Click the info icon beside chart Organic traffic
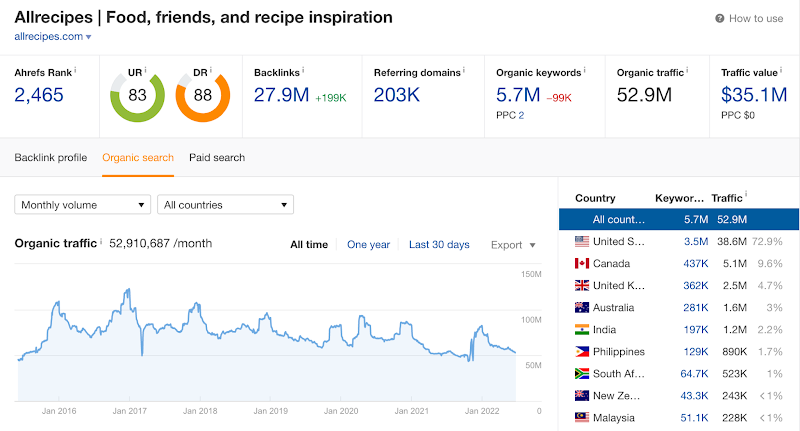The height and width of the screenshot is (431, 800). click(x=101, y=241)
